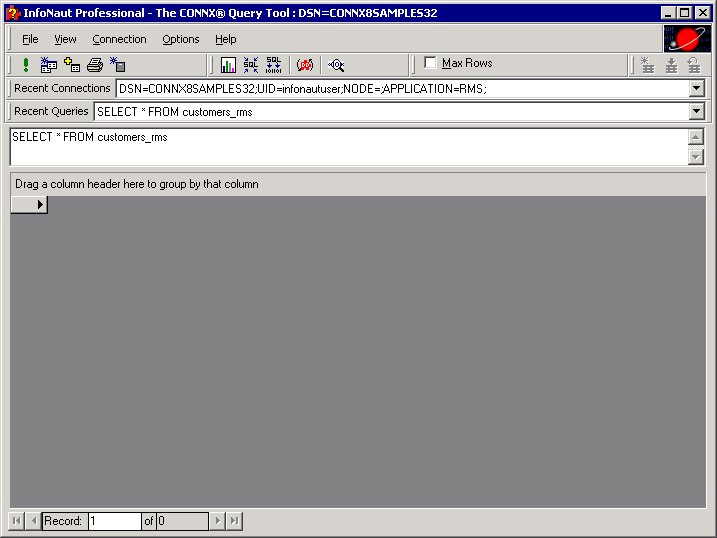Open the Help menu
The width and height of the screenshot is (717, 538).
pos(225,39)
